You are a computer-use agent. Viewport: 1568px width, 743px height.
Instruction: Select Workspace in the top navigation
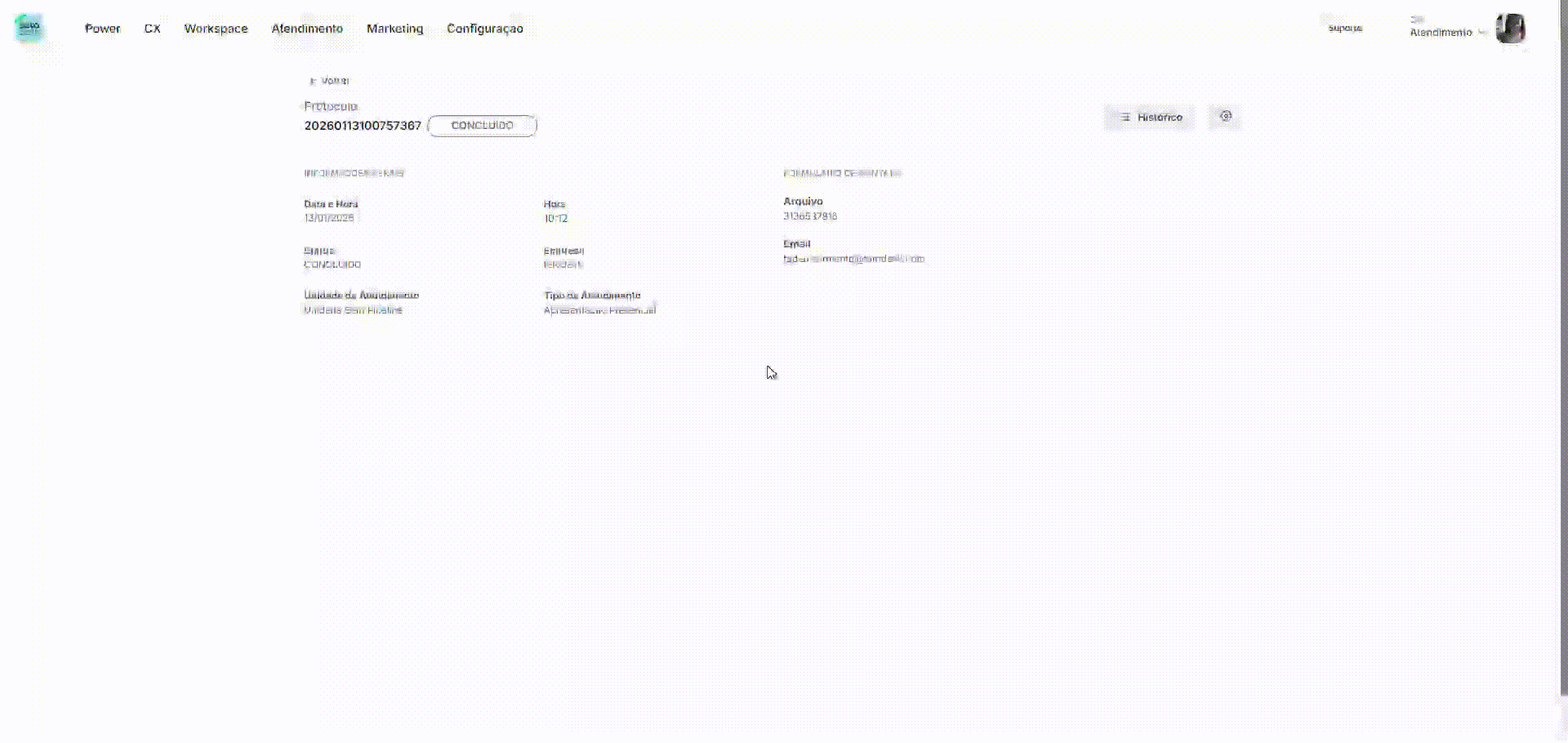(216, 29)
